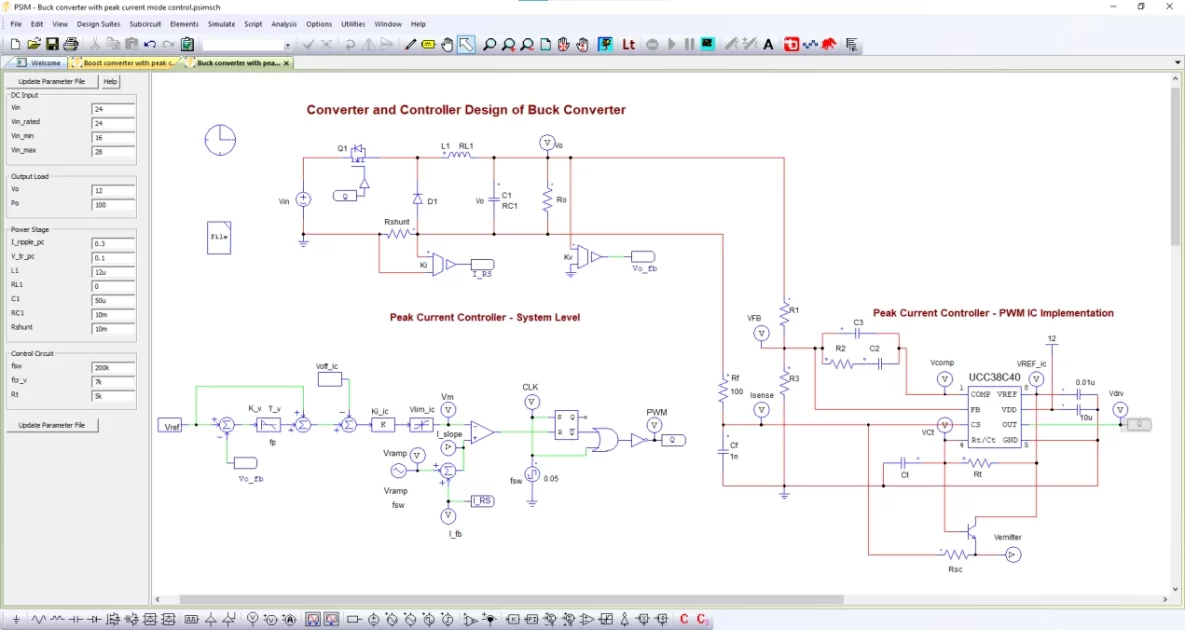Open the Simulate menu
1185x630 pixels.
point(221,24)
